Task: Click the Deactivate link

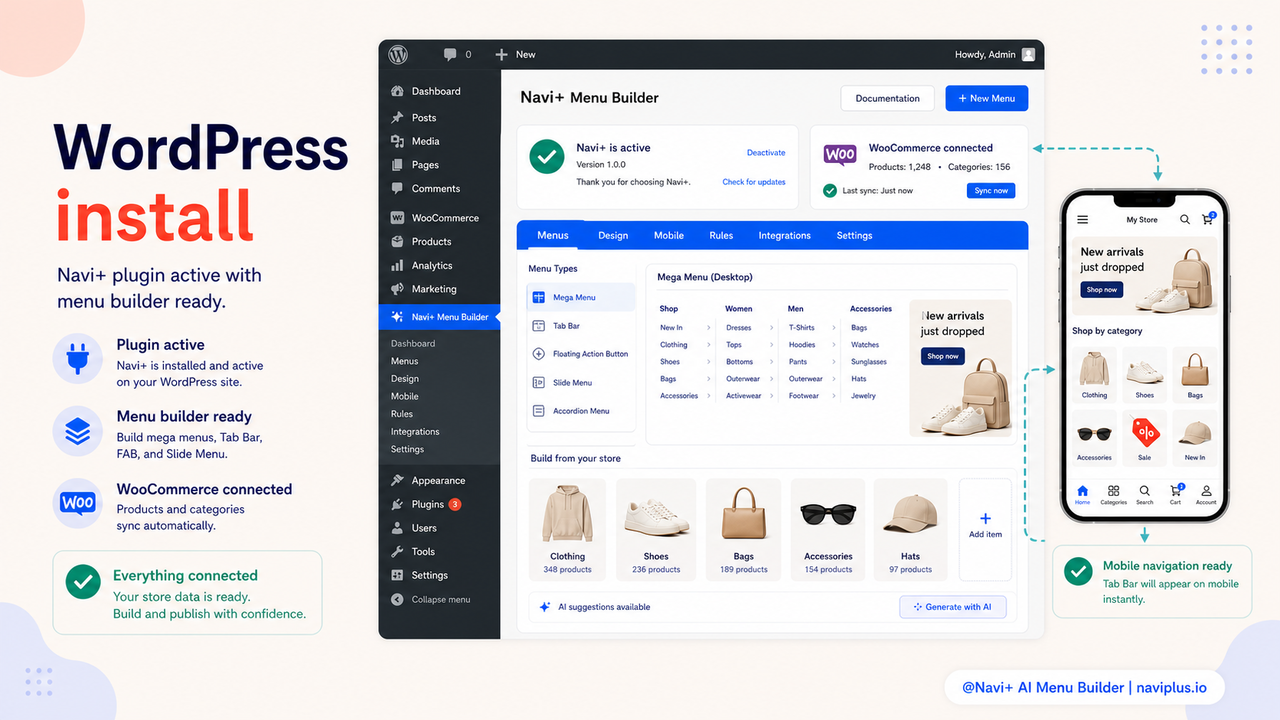Action: pyautogui.click(x=766, y=153)
